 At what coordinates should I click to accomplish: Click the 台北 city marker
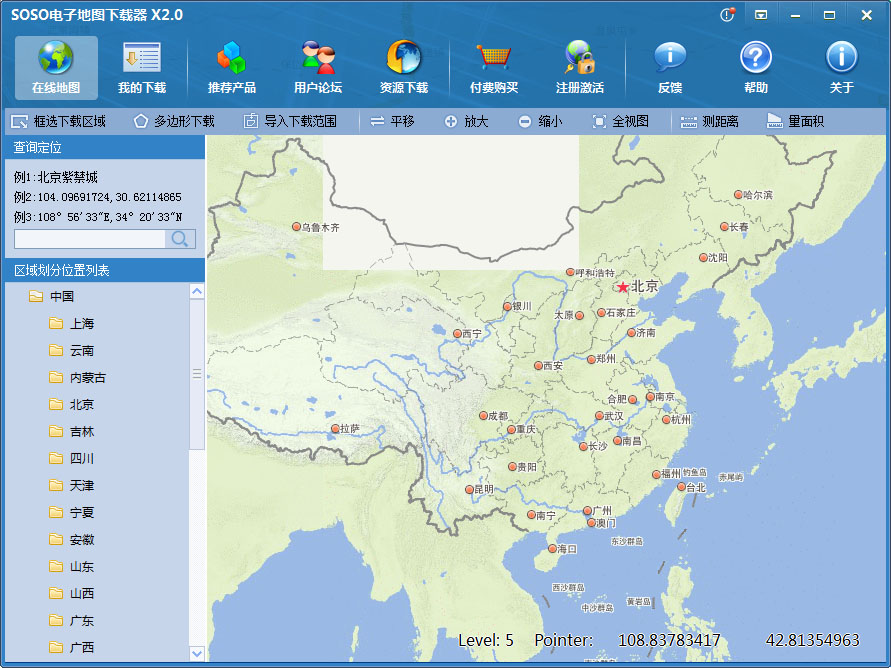pyautogui.click(x=681, y=487)
